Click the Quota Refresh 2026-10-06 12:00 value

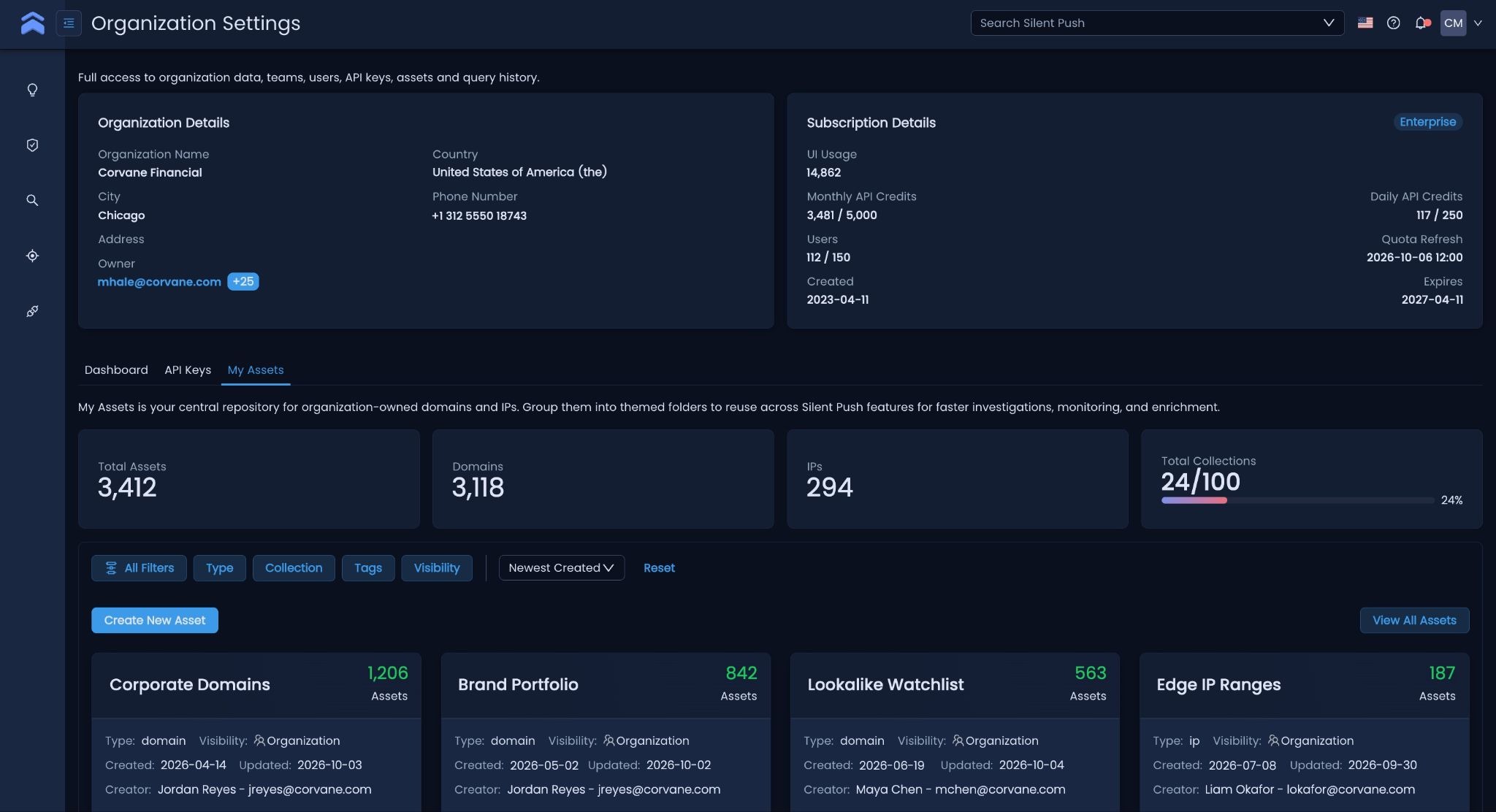(1414, 257)
